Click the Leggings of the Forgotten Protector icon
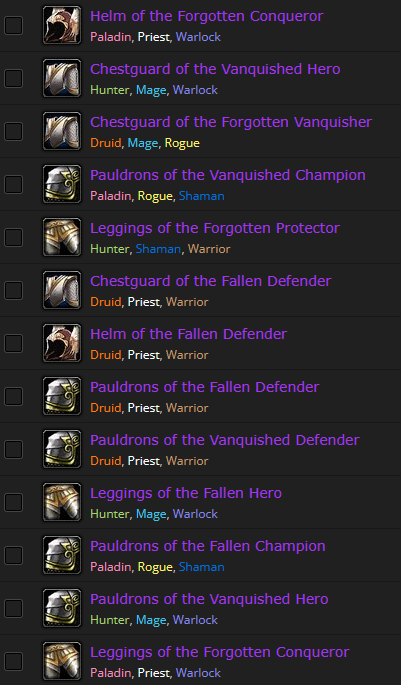The width and height of the screenshot is (401, 685). tap(62, 237)
